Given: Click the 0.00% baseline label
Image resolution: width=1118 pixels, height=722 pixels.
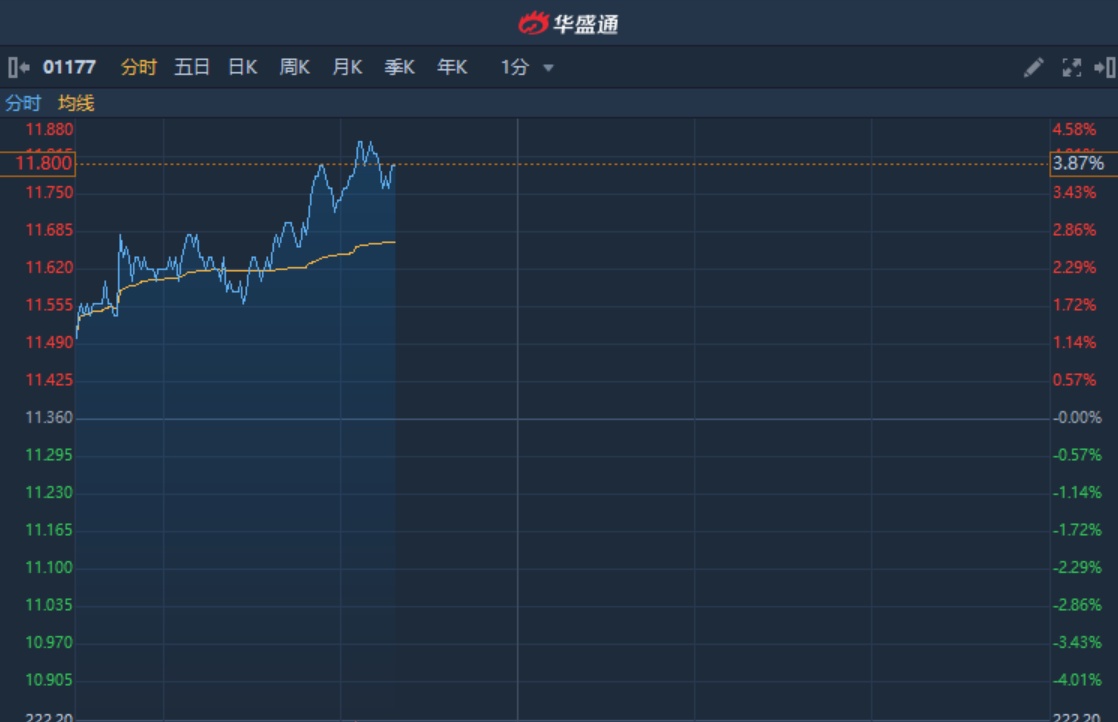Looking at the screenshot, I should point(1080,418).
